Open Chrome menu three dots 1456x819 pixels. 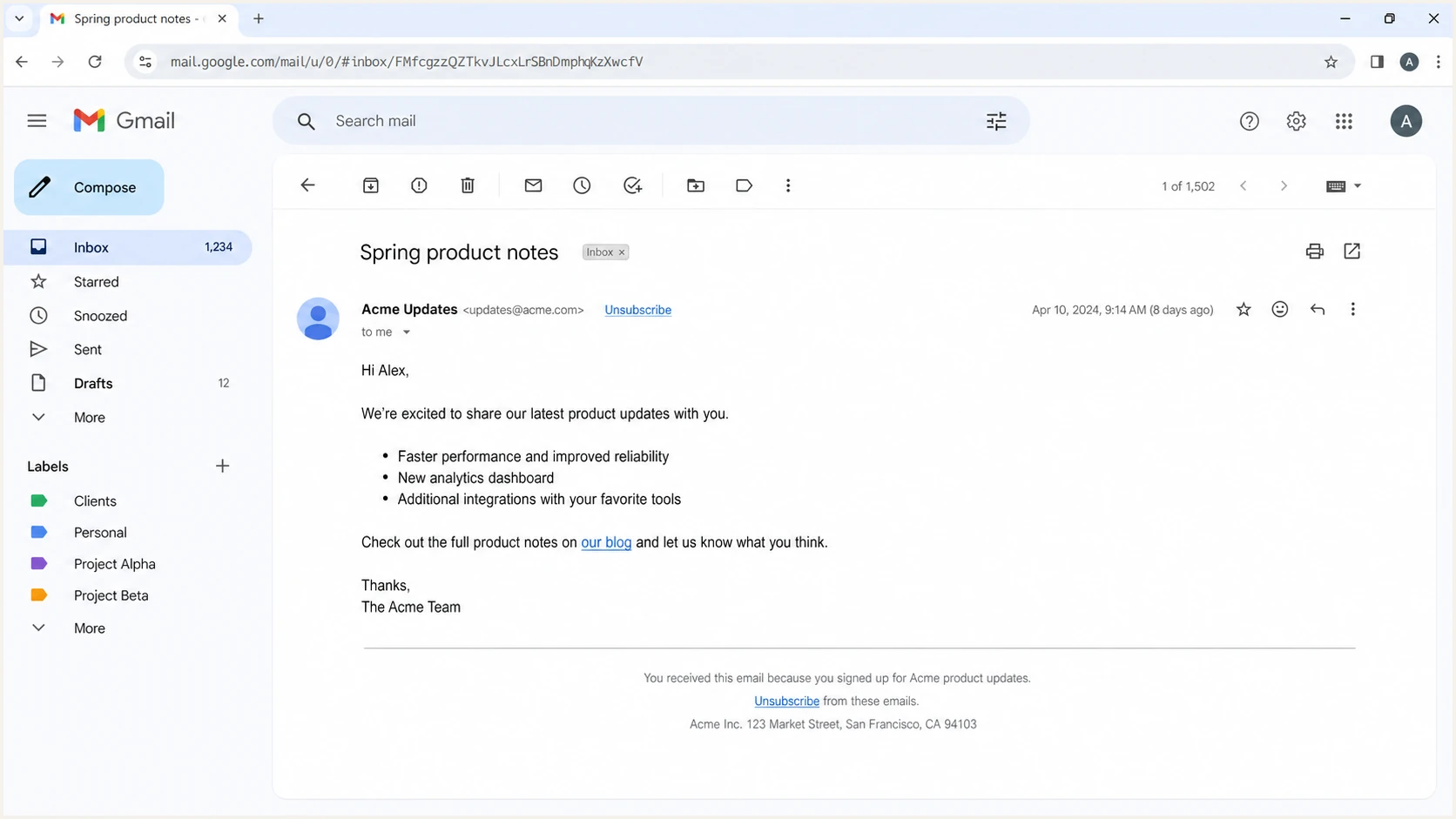point(1438,62)
